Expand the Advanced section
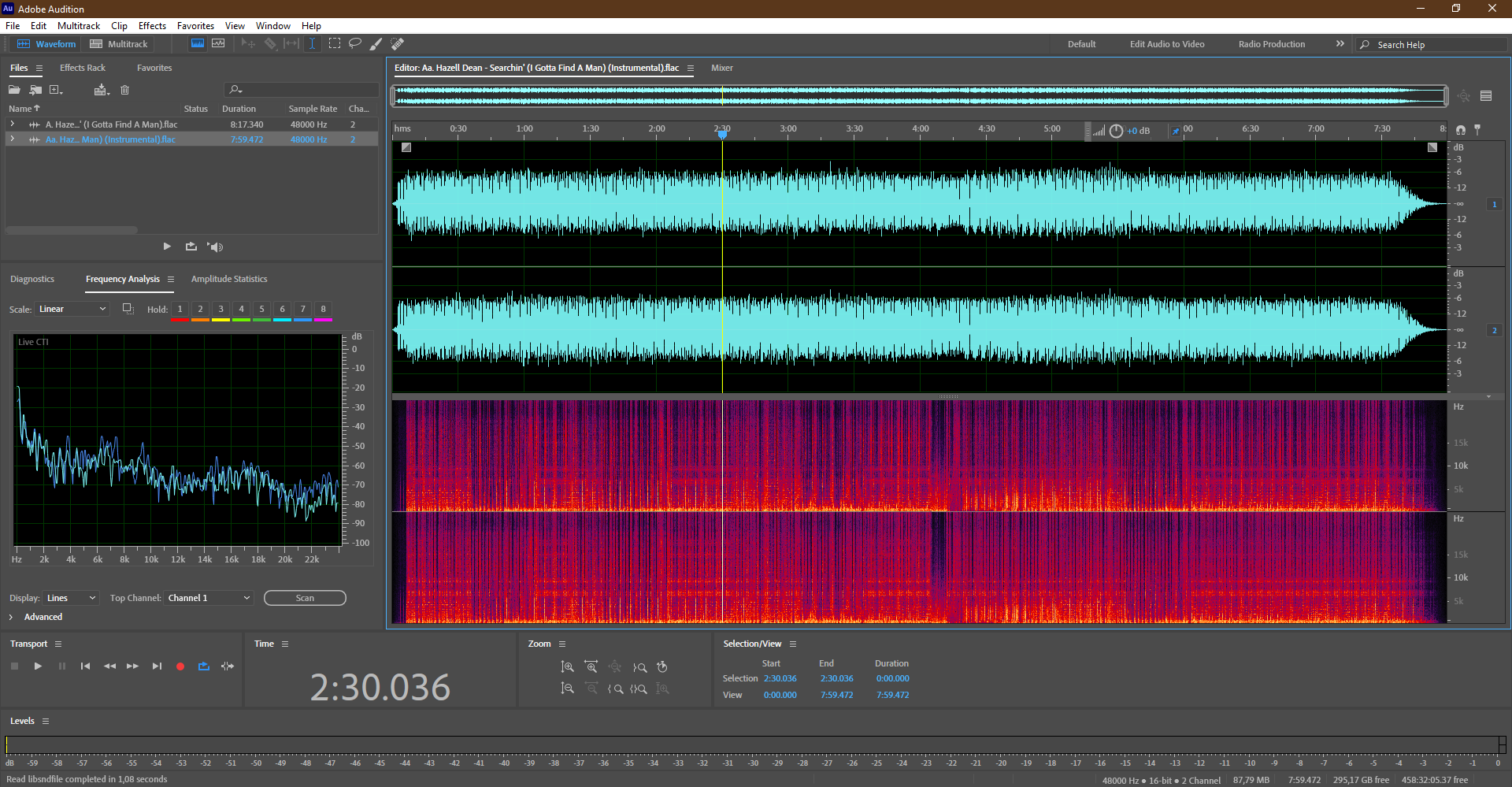Screen dimensions: 1512x787 (x=11, y=617)
